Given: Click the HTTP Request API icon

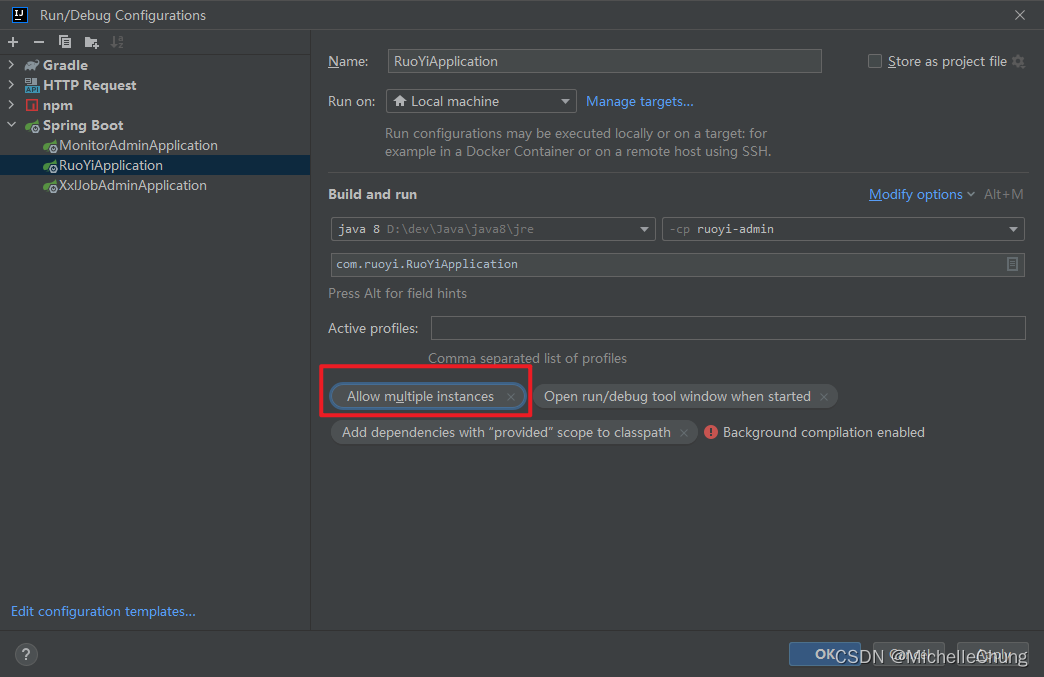Looking at the screenshot, I should click(32, 85).
